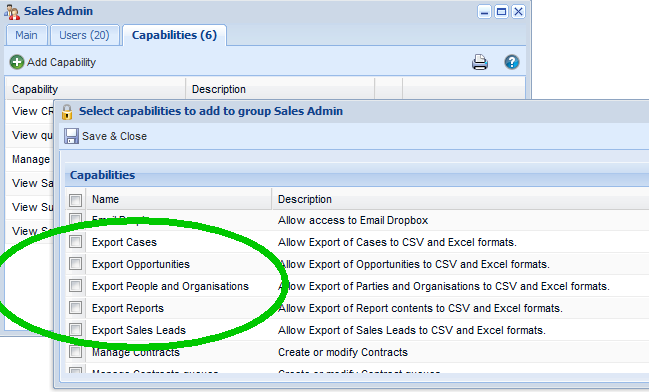Toggle the select-all checkbox in Name header
This screenshot has height=392, width=649.
75,200
